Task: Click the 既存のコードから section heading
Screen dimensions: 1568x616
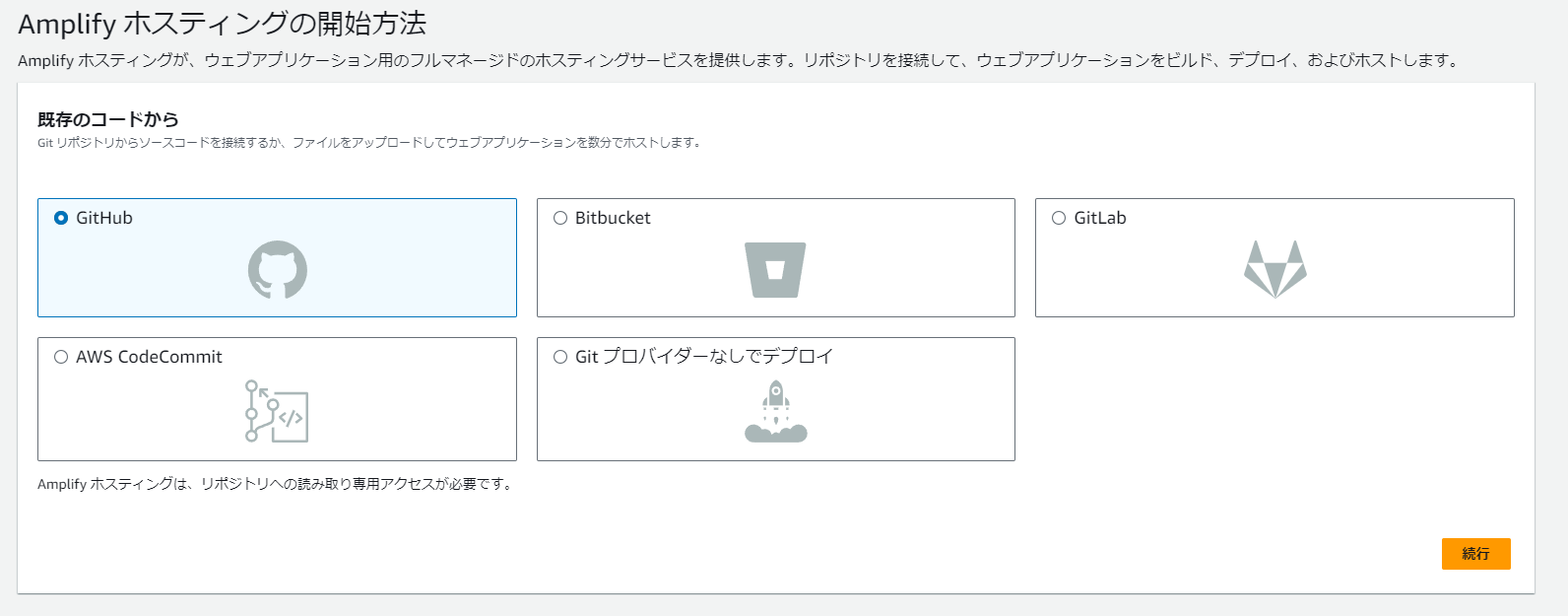Action: [x=108, y=119]
